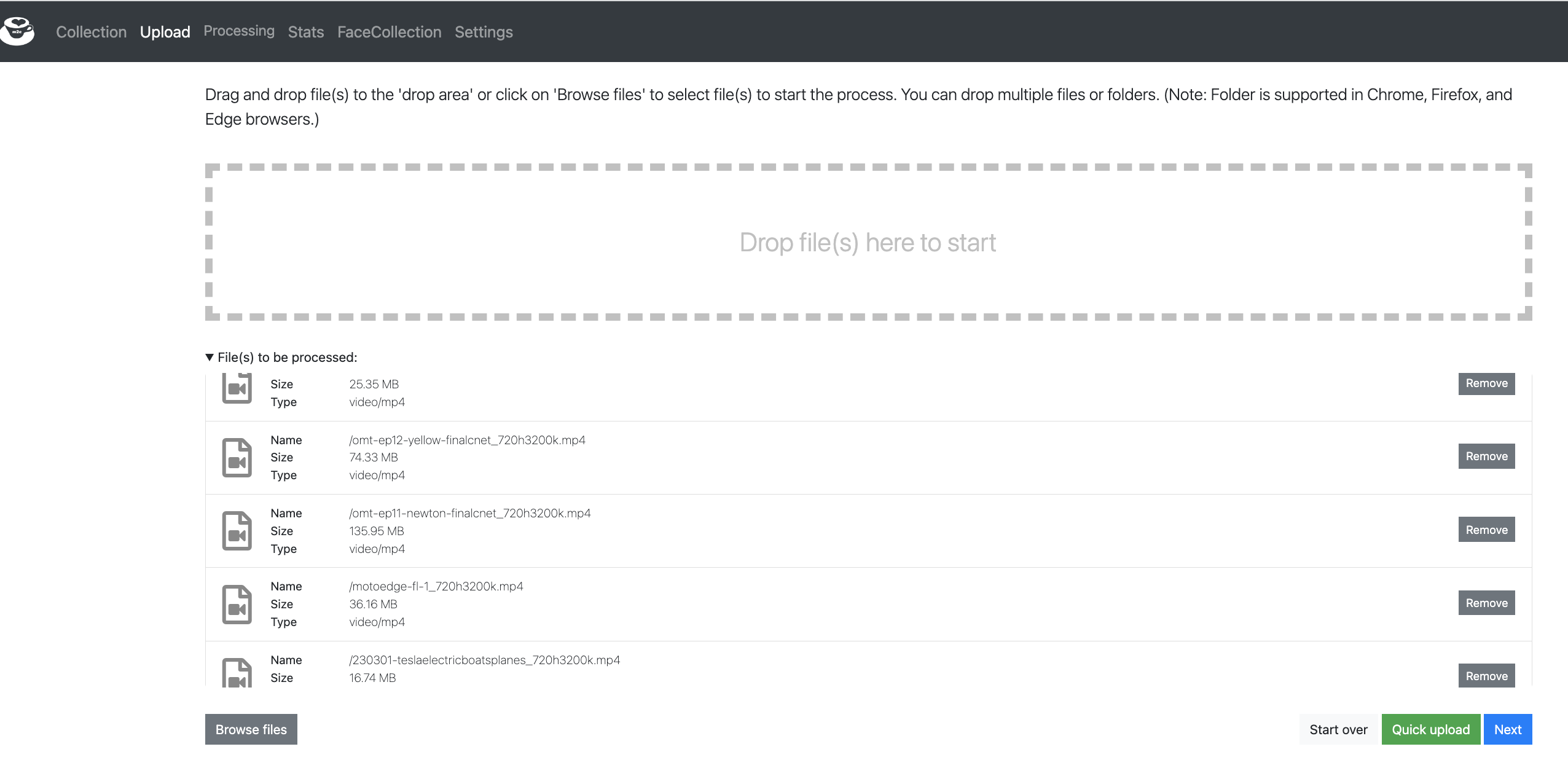Click video file icon for omt-ep11-newton
This screenshot has height=768, width=1568.
click(237, 531)
